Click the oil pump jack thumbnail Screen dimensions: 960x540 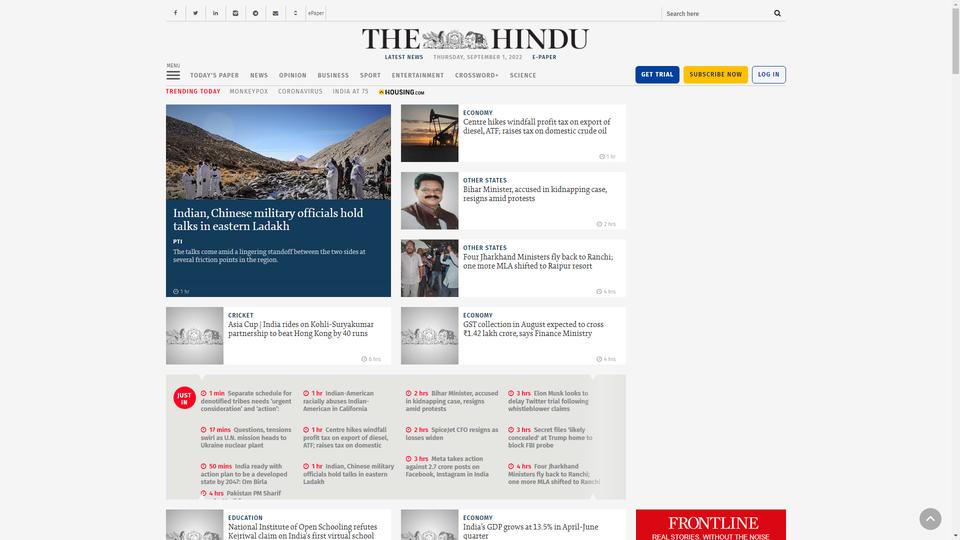[x=430, y=133]
